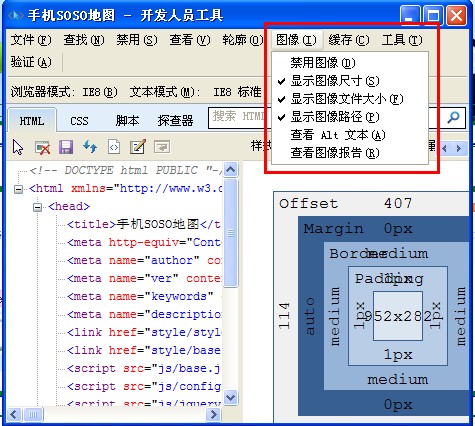This screenshot has height=426, width=475.
Task: Select the script js/base.js row
Action: pyautogui.click(x=144, y=368)
